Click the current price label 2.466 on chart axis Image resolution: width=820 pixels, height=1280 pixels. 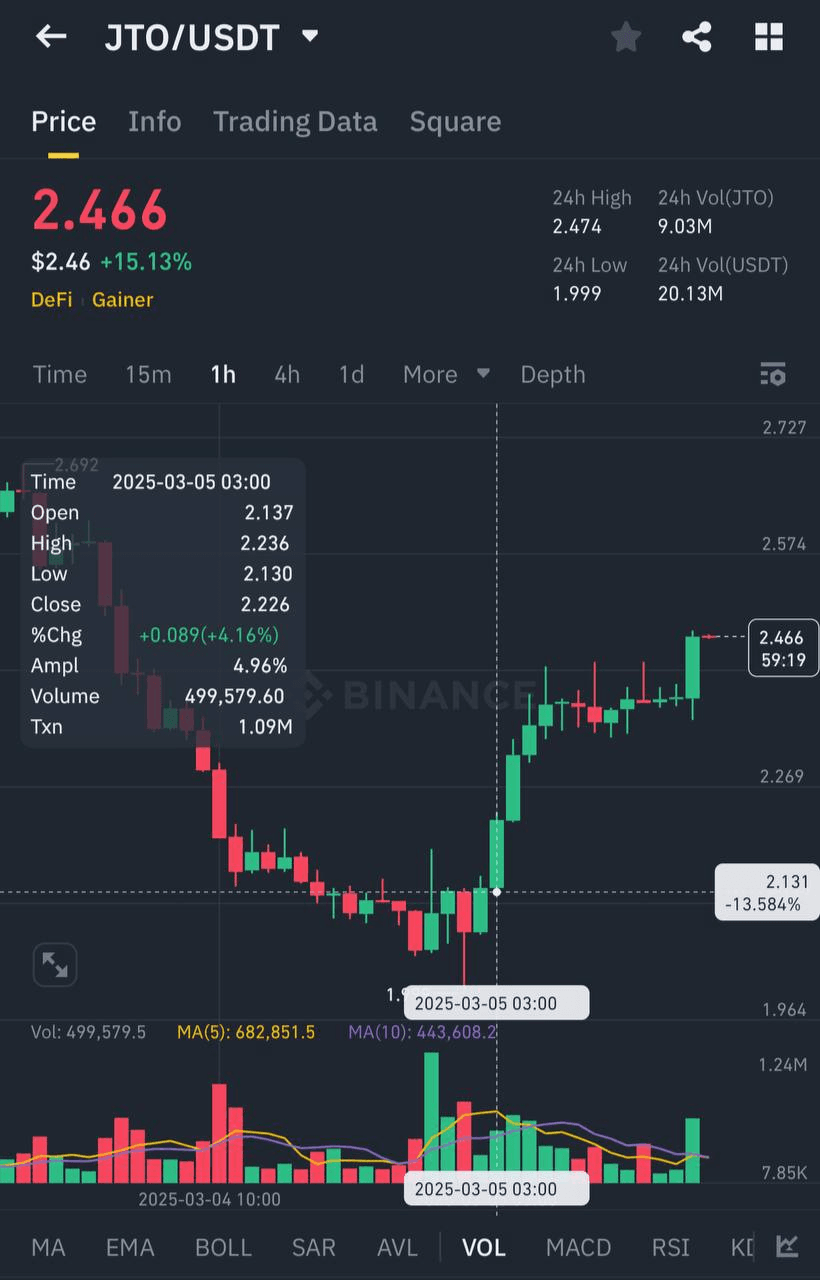coord(782,647)
